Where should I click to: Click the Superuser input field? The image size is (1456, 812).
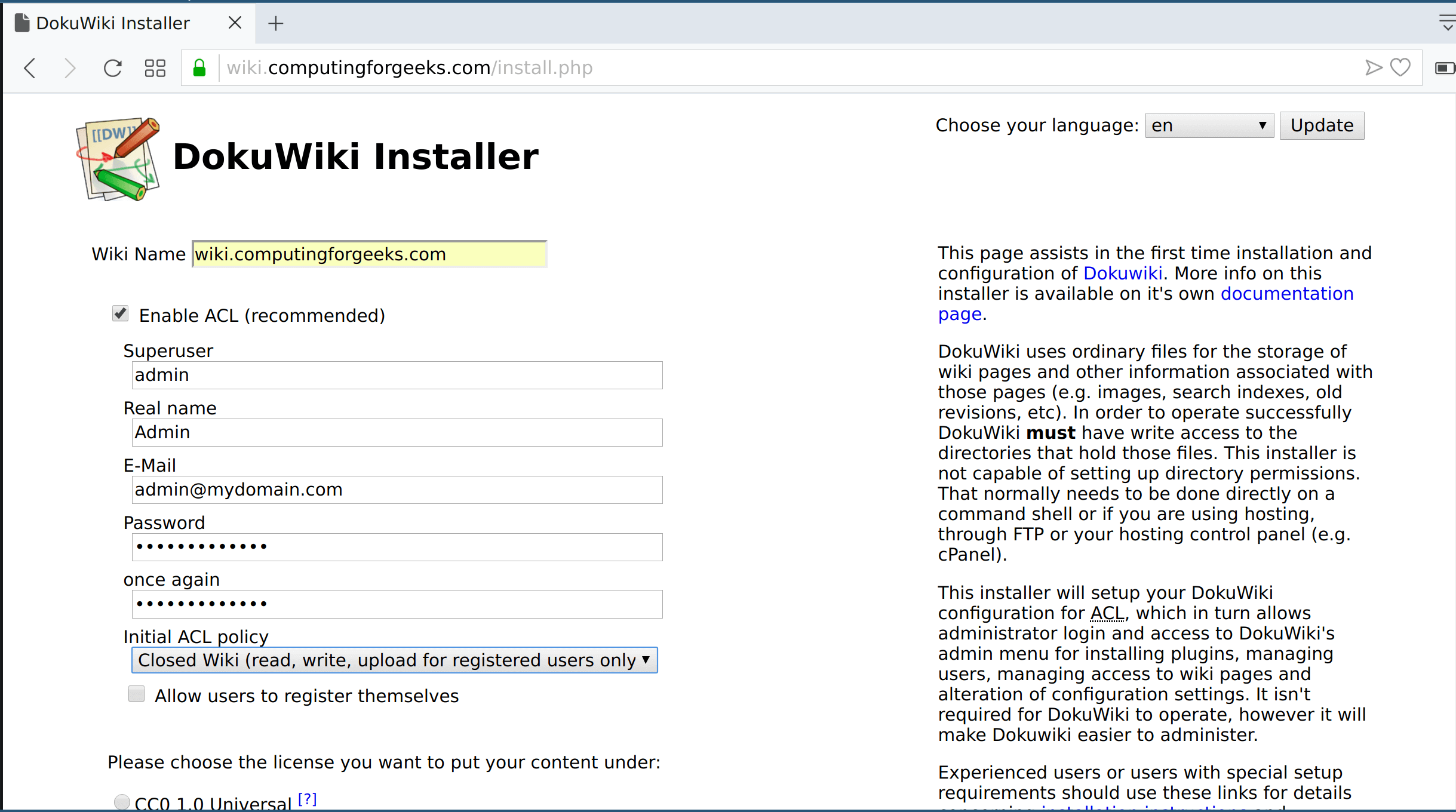point(397,375)
